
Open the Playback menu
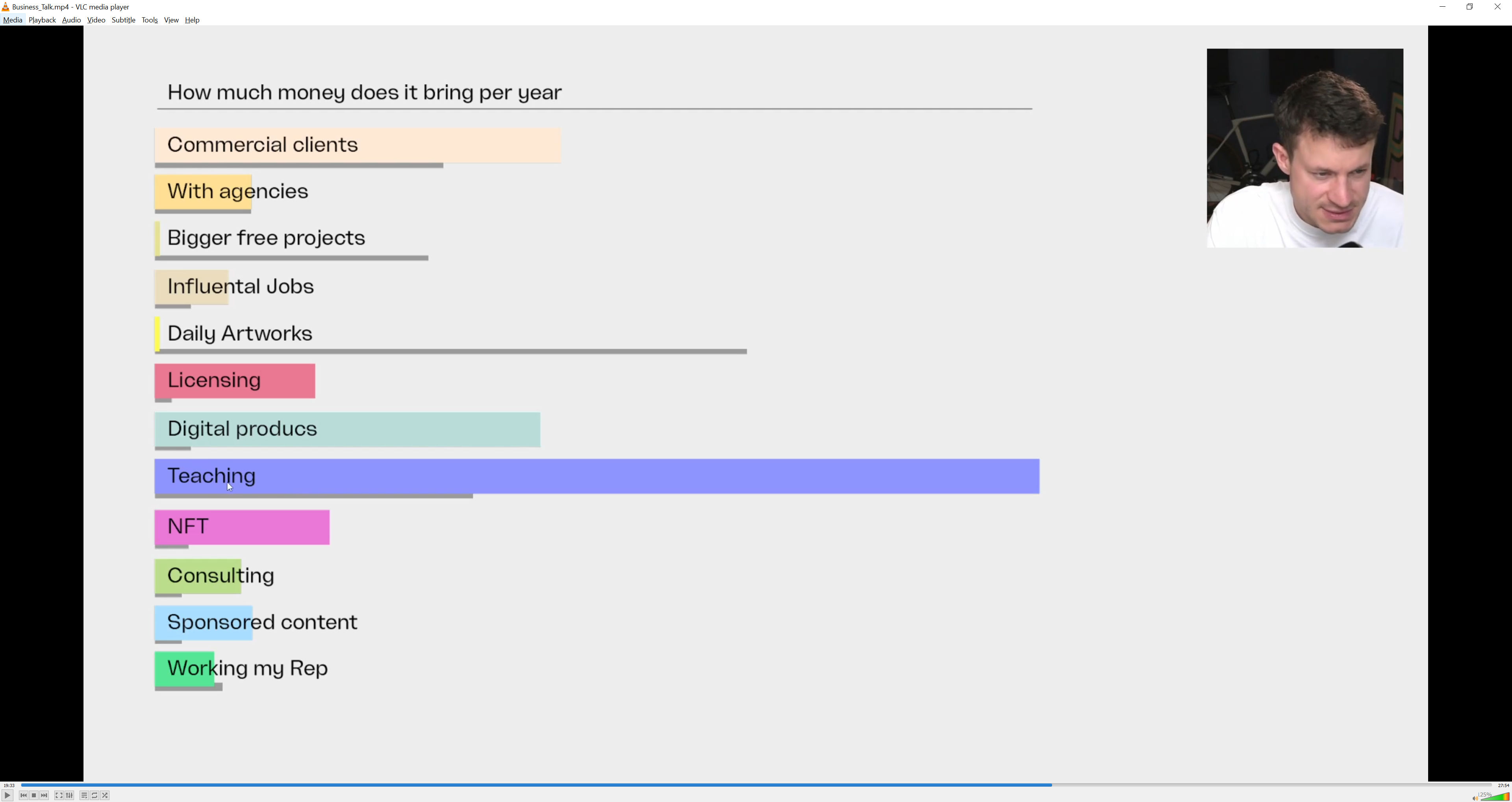click(42, 20)
